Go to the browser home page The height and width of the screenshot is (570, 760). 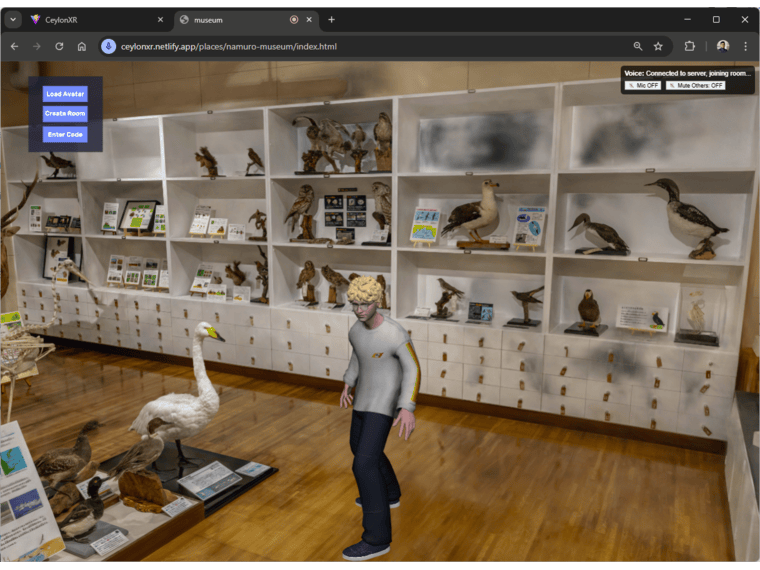[x=82, y=46]
